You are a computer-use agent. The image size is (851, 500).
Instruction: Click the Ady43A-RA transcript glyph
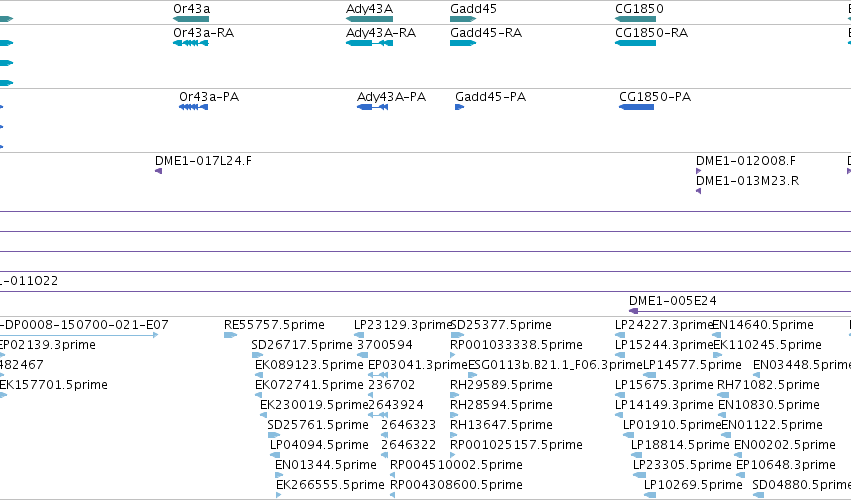pyautogui.click(x=370, y=43)
